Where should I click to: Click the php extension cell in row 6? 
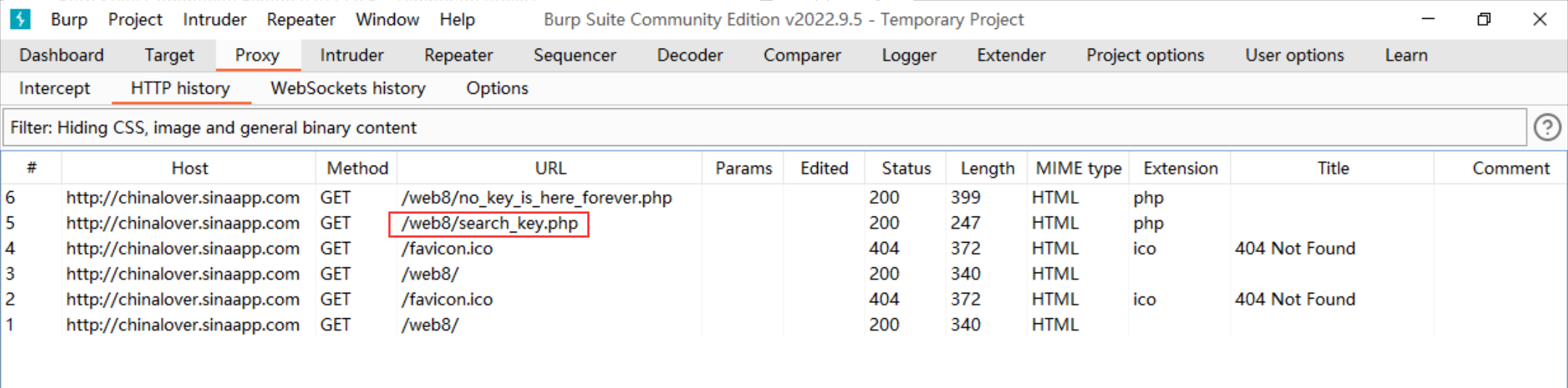pyautogui.click(x=1148, y=198)
